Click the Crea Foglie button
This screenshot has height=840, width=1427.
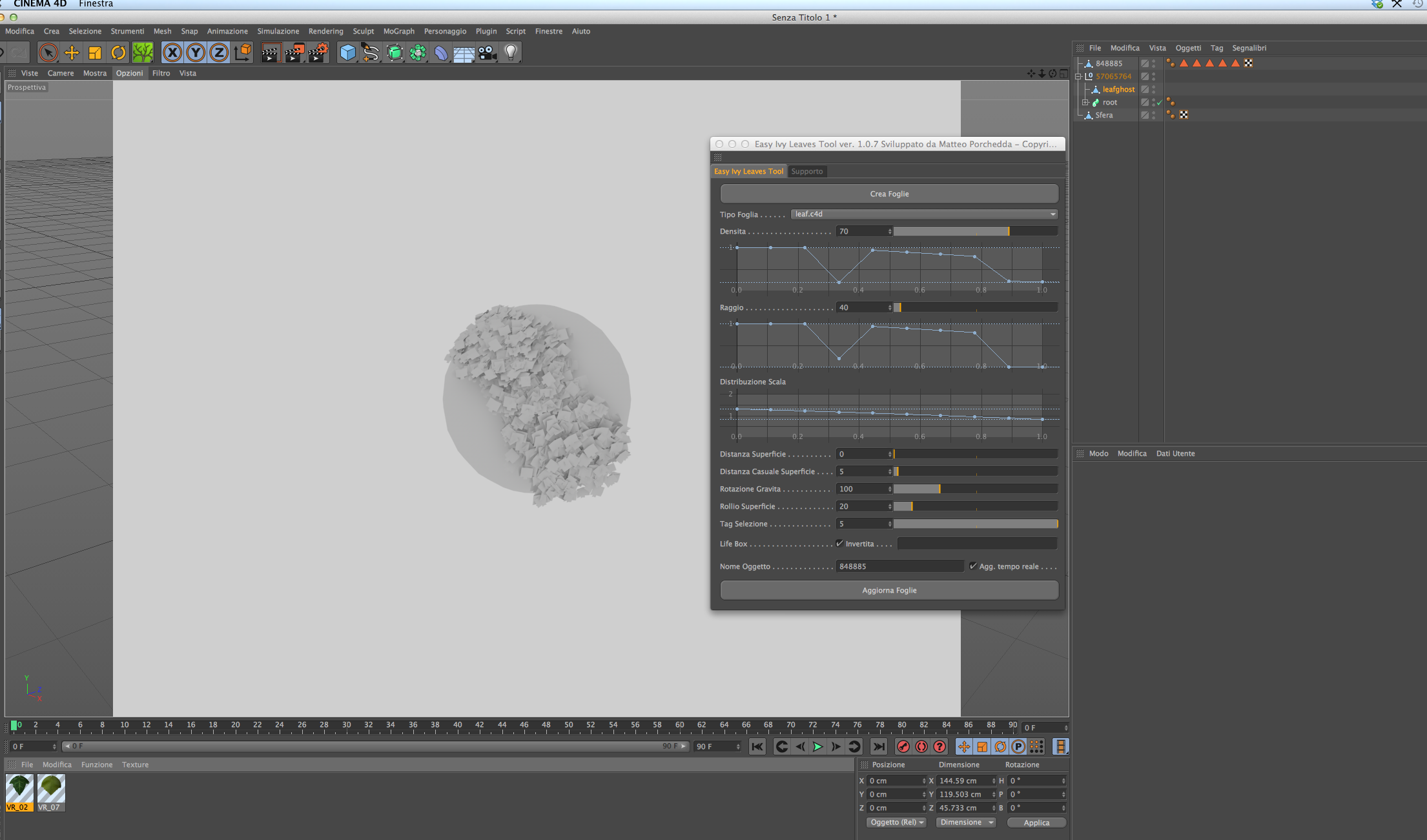point(889,194)
